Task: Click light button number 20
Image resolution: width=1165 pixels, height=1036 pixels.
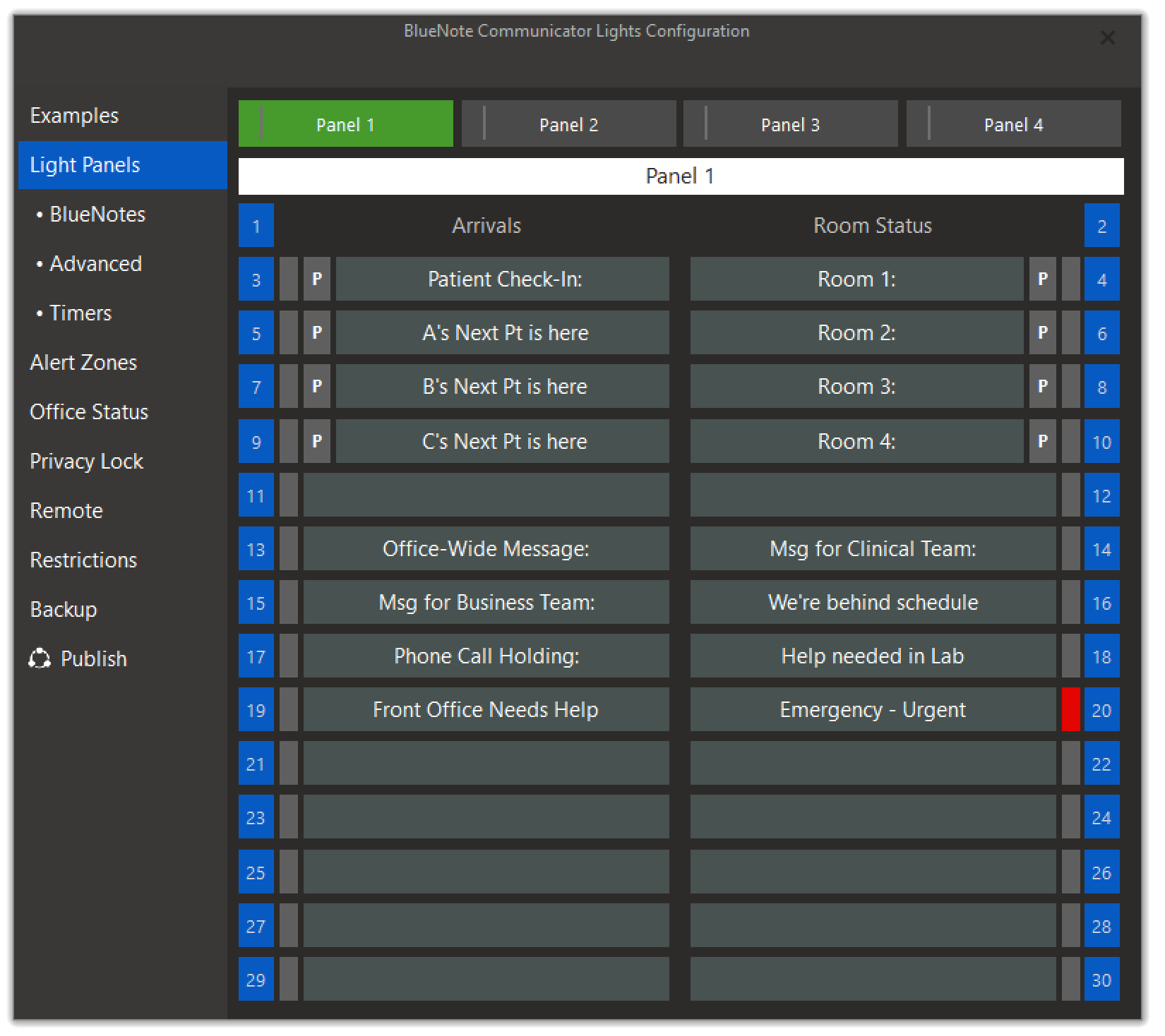Action: [x=1102, y=709]
